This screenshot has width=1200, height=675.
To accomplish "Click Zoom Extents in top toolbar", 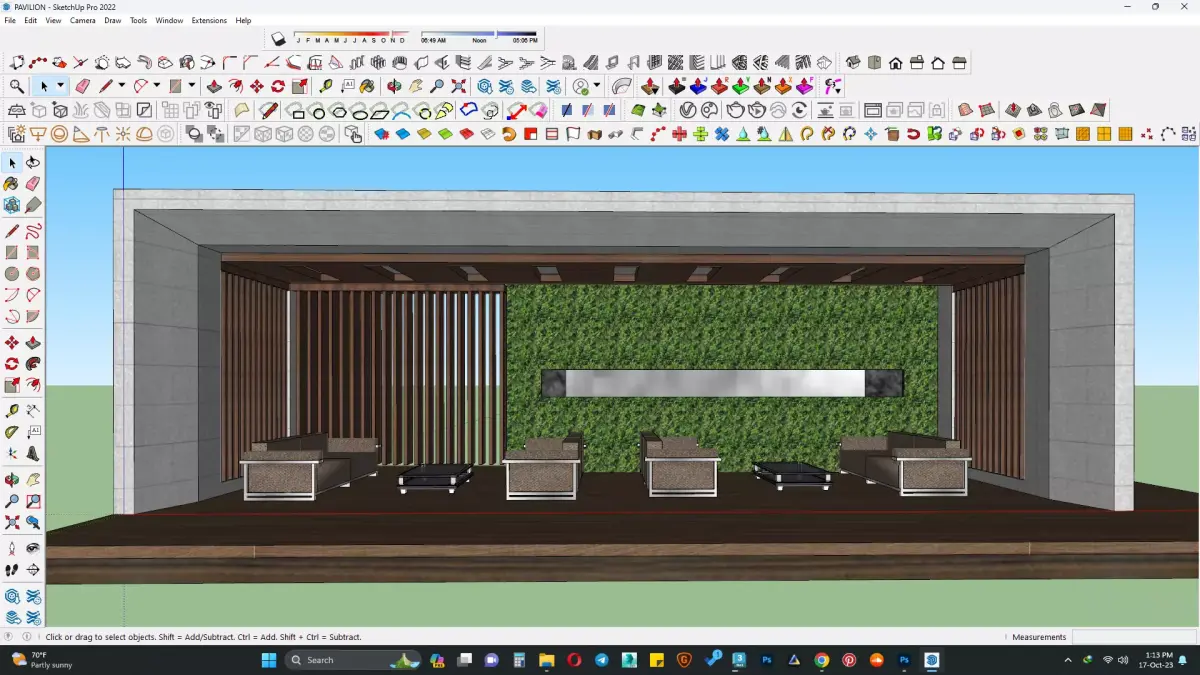I will pyautogui.click(x=458, y=86).
